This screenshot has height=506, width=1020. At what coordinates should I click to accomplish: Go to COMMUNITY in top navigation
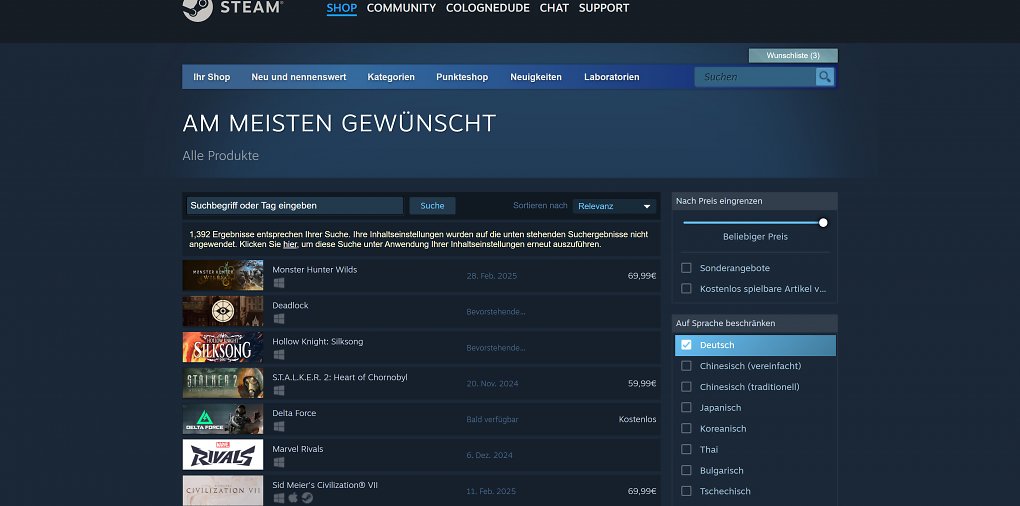tap(401, 8)
